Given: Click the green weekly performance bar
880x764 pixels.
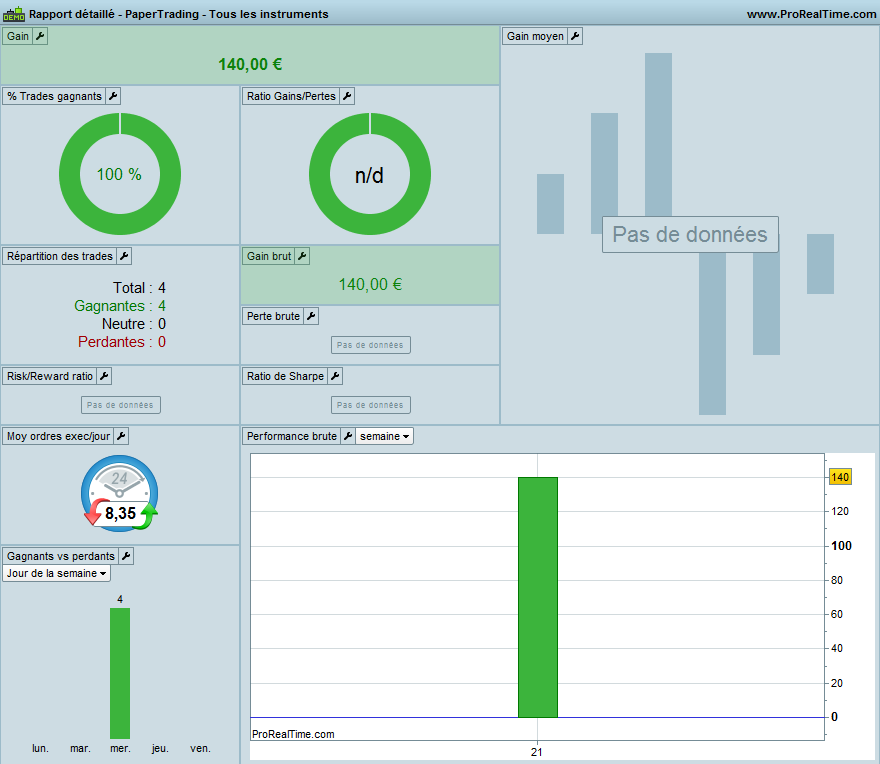Looking at the screenshot, I should (x=538, y=597).
